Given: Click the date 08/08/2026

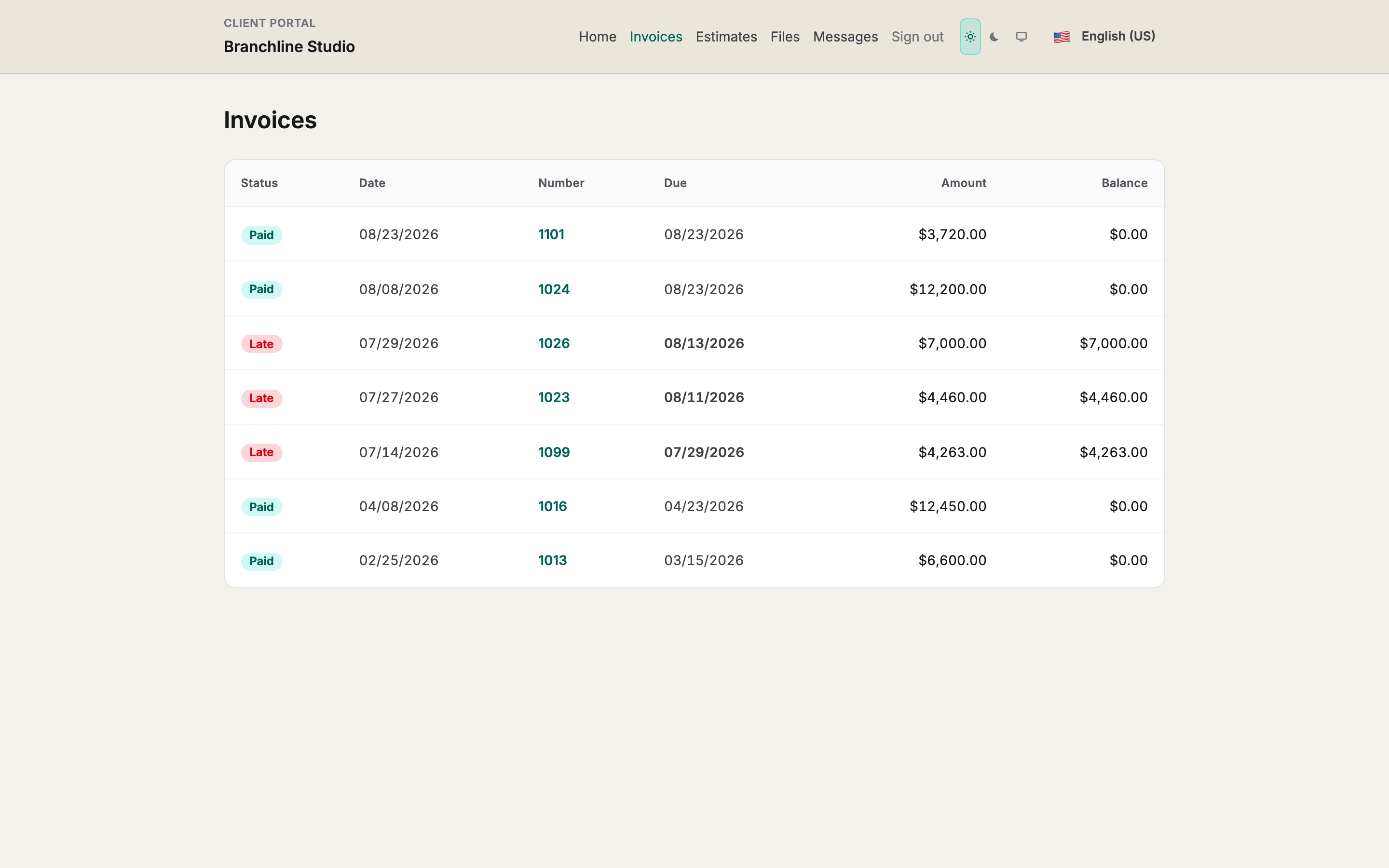Looking at the screenshot, I should (398, 289).
